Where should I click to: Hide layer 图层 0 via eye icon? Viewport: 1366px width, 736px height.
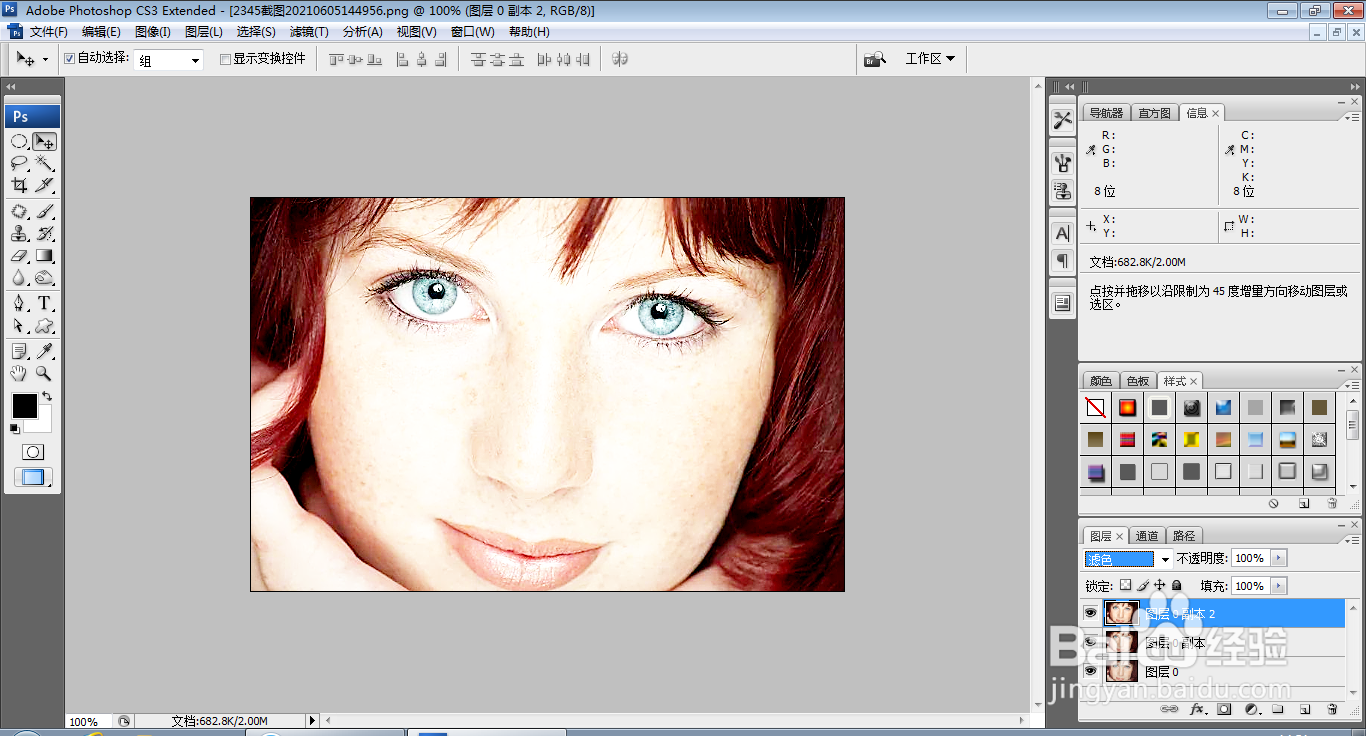pyautogui.click(x=1090, y=671)
